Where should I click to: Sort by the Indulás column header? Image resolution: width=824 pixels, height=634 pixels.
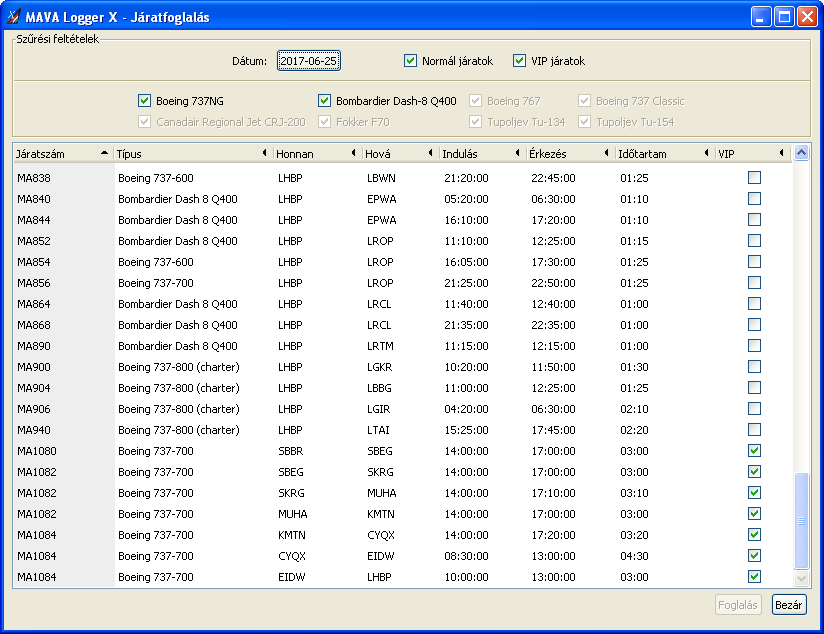481,154
